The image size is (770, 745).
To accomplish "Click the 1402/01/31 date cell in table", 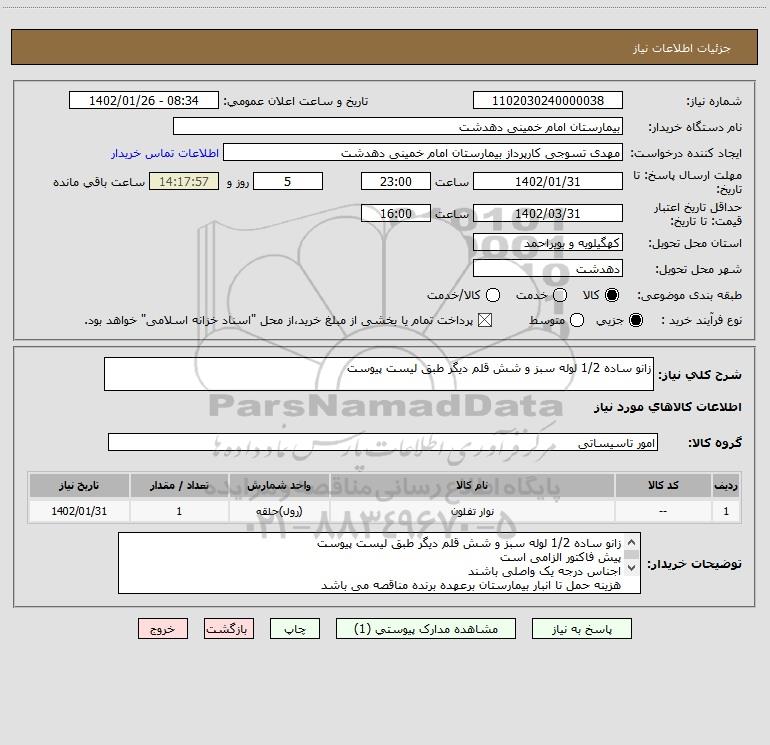I will pyautogui.click(x=79, y=511).
